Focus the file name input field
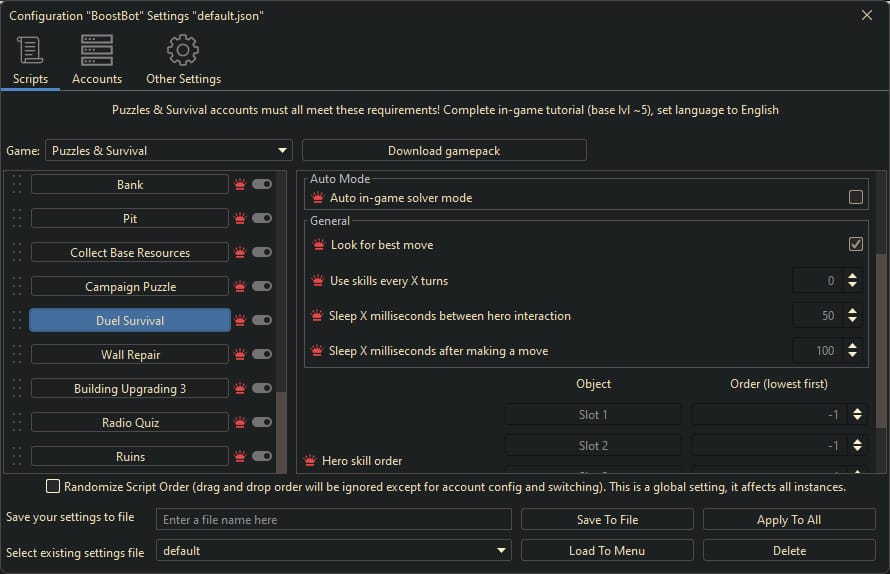890x574 pixels. 333,520
